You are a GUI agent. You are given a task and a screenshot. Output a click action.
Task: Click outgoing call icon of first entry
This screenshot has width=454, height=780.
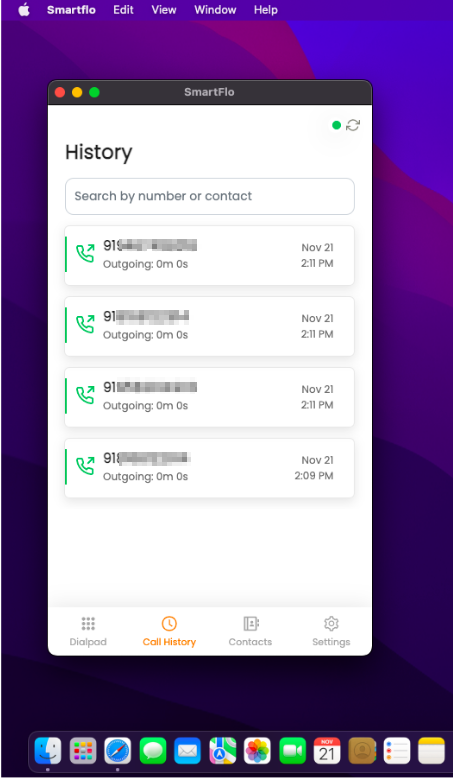pyautogui.click(x=85, y=253)
